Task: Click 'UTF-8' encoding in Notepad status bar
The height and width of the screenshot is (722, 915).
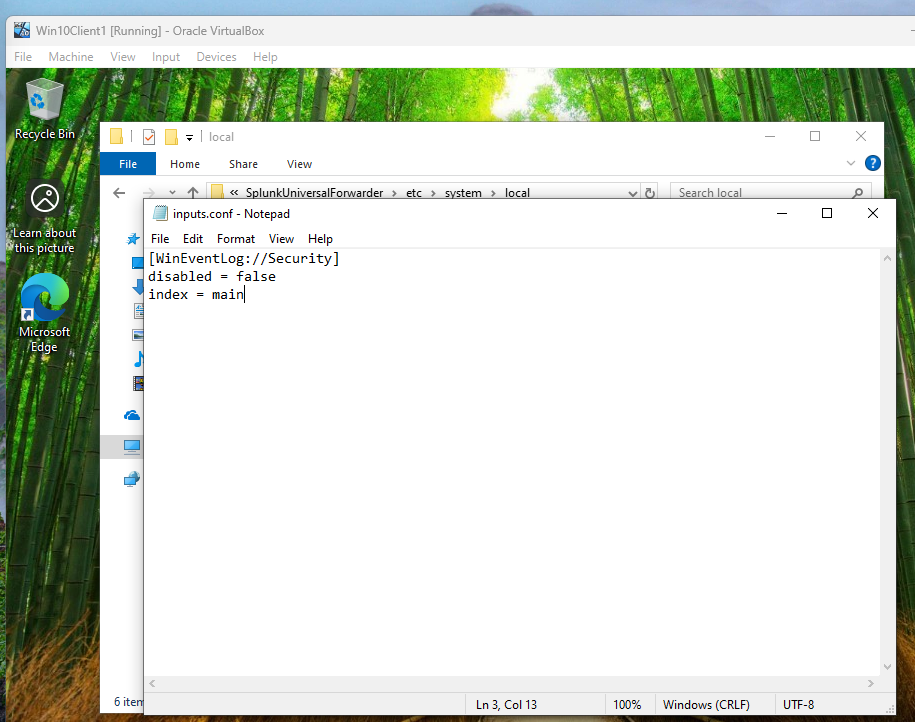Action: click(798, 705)
